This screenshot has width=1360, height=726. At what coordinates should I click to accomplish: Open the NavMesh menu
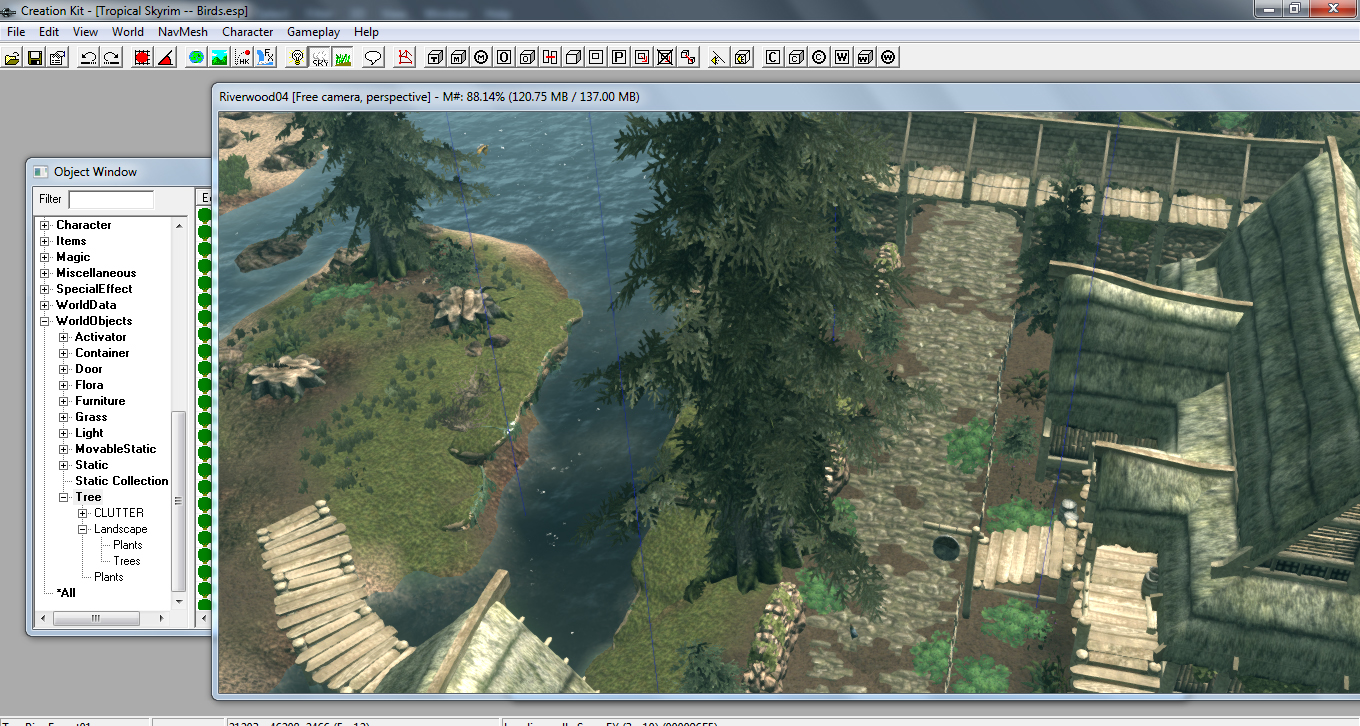tap(183, 32)
